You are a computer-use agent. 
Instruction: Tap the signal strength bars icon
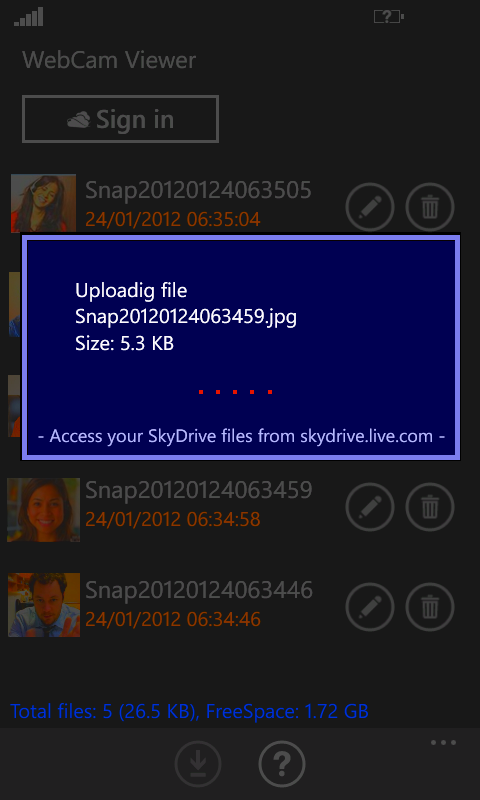[29, 17]
